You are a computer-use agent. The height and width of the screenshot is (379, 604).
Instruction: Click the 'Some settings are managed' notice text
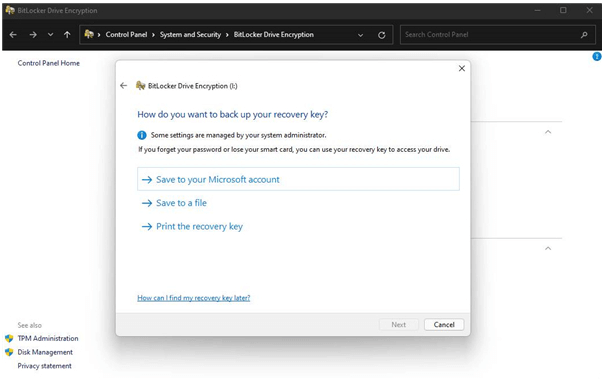[x=238, y=135]
